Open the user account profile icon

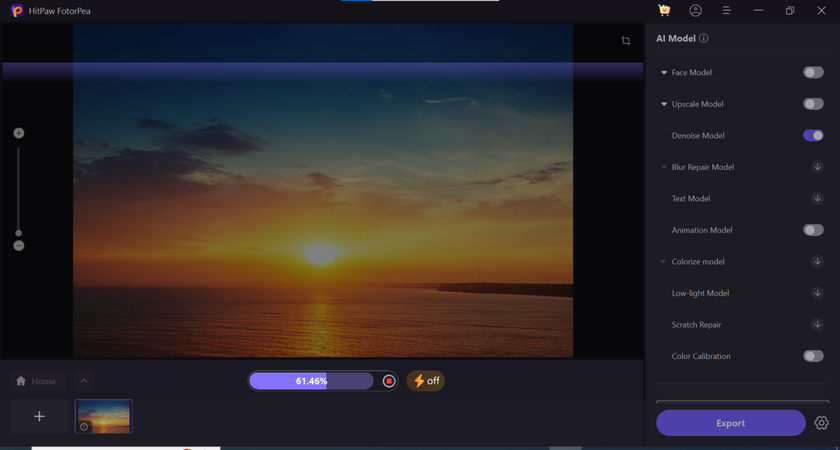click(695, 10)
